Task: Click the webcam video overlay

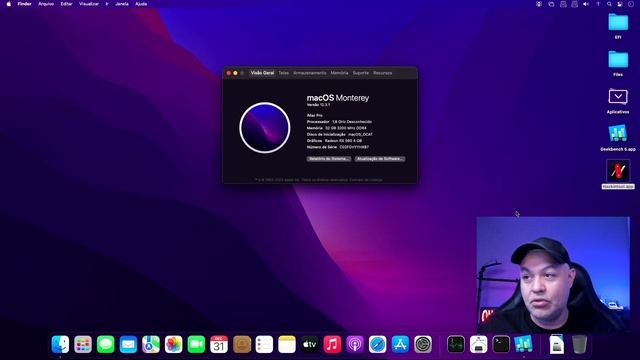Action: pyautogui.click(x=553, y=274)
